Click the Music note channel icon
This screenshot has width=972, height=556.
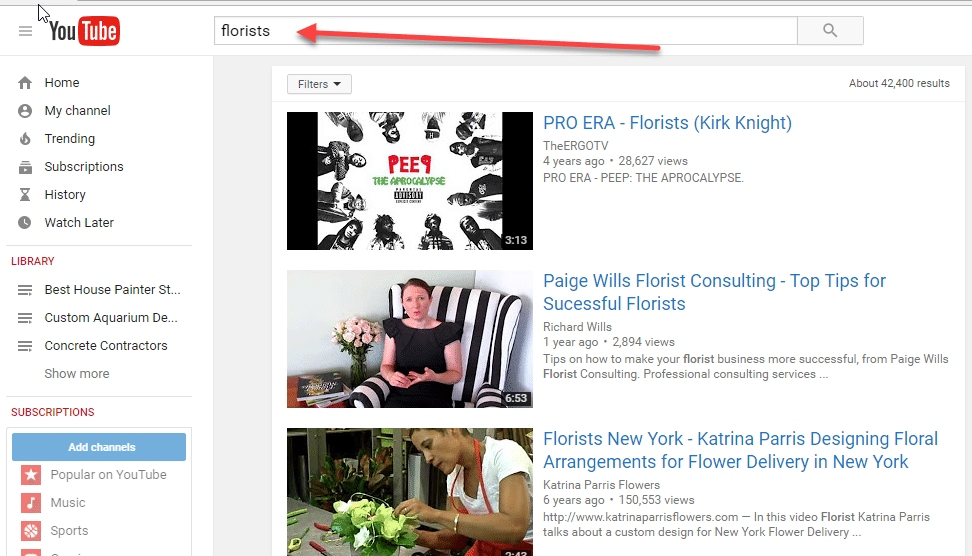(31, 503)
